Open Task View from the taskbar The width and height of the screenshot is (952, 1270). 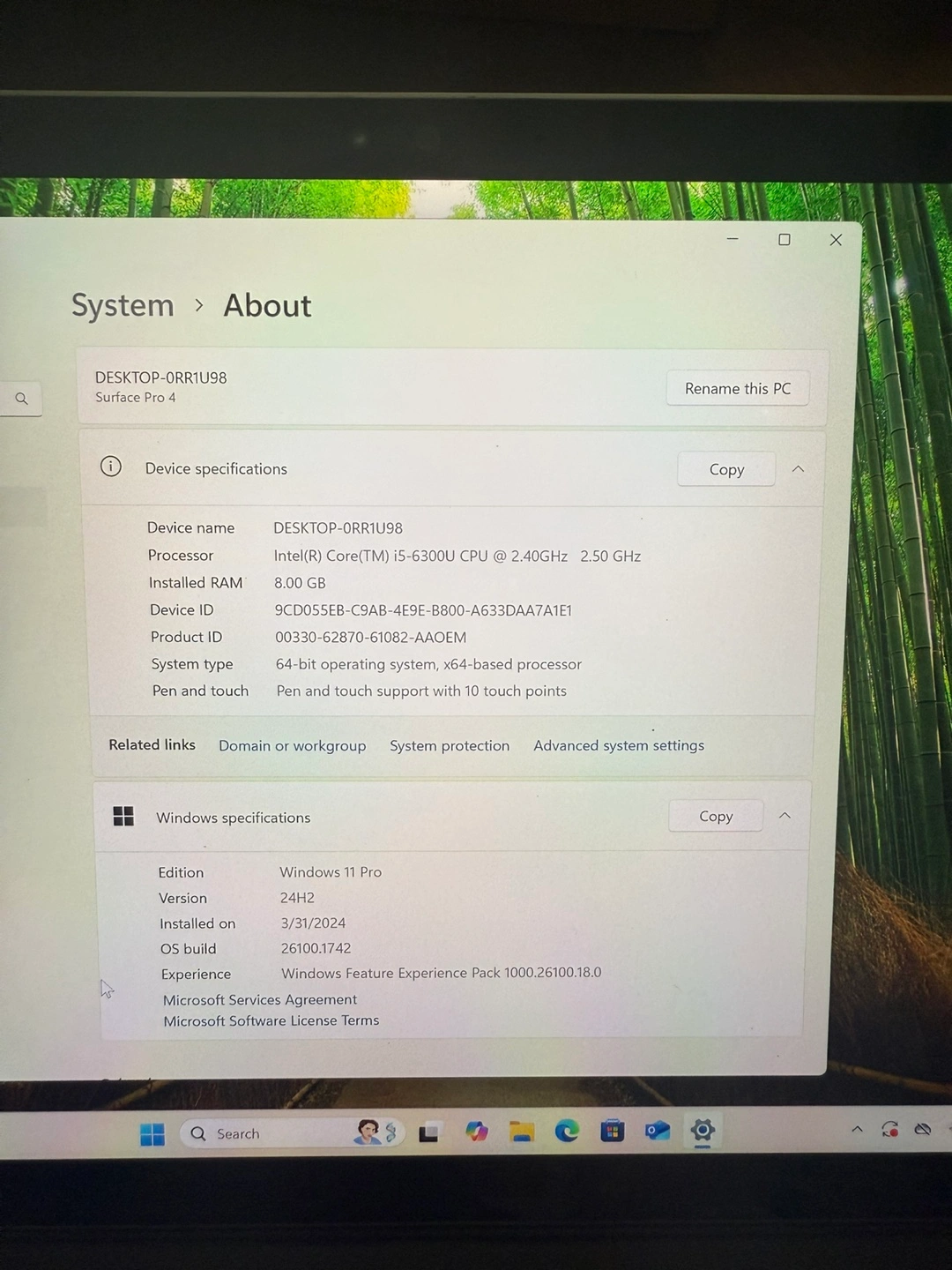[x=429, y=1133]
